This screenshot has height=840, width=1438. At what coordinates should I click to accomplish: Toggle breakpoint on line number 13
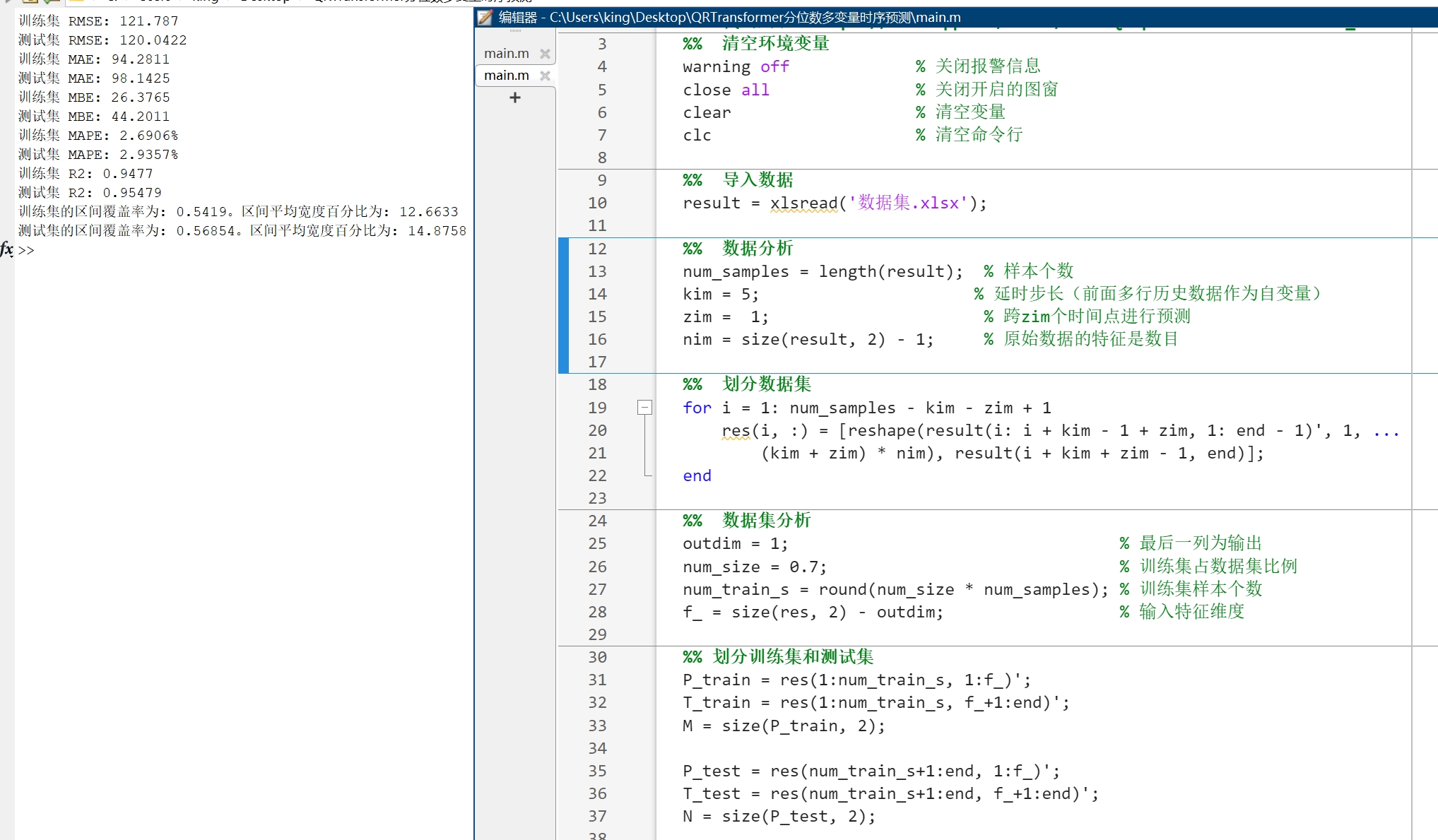[597, 271]
